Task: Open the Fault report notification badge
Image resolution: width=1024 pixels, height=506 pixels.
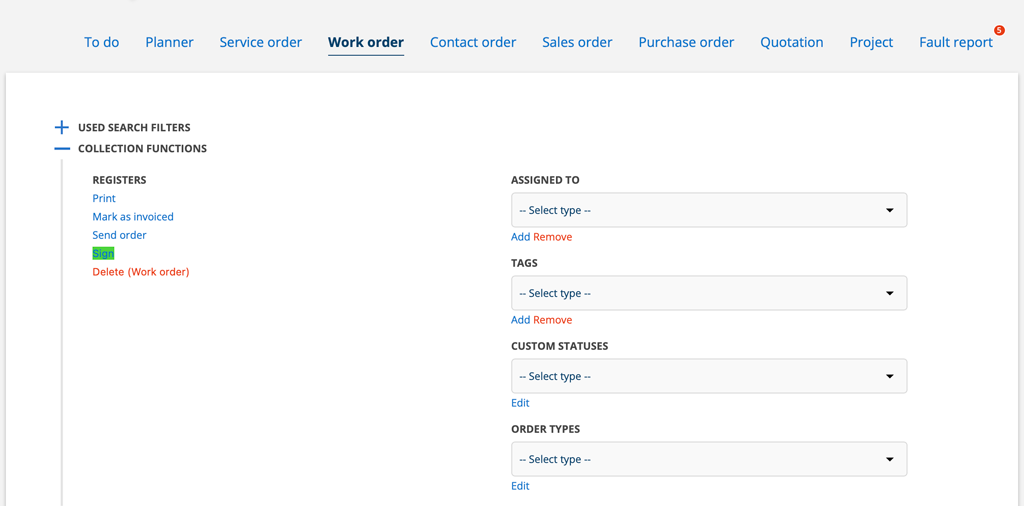Action: pos(998,31)
